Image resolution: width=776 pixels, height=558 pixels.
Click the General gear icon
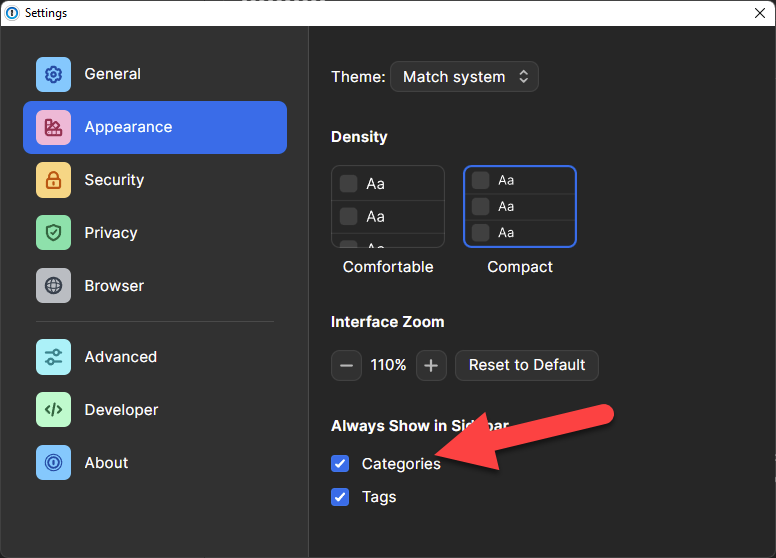(x=53, y=74)
